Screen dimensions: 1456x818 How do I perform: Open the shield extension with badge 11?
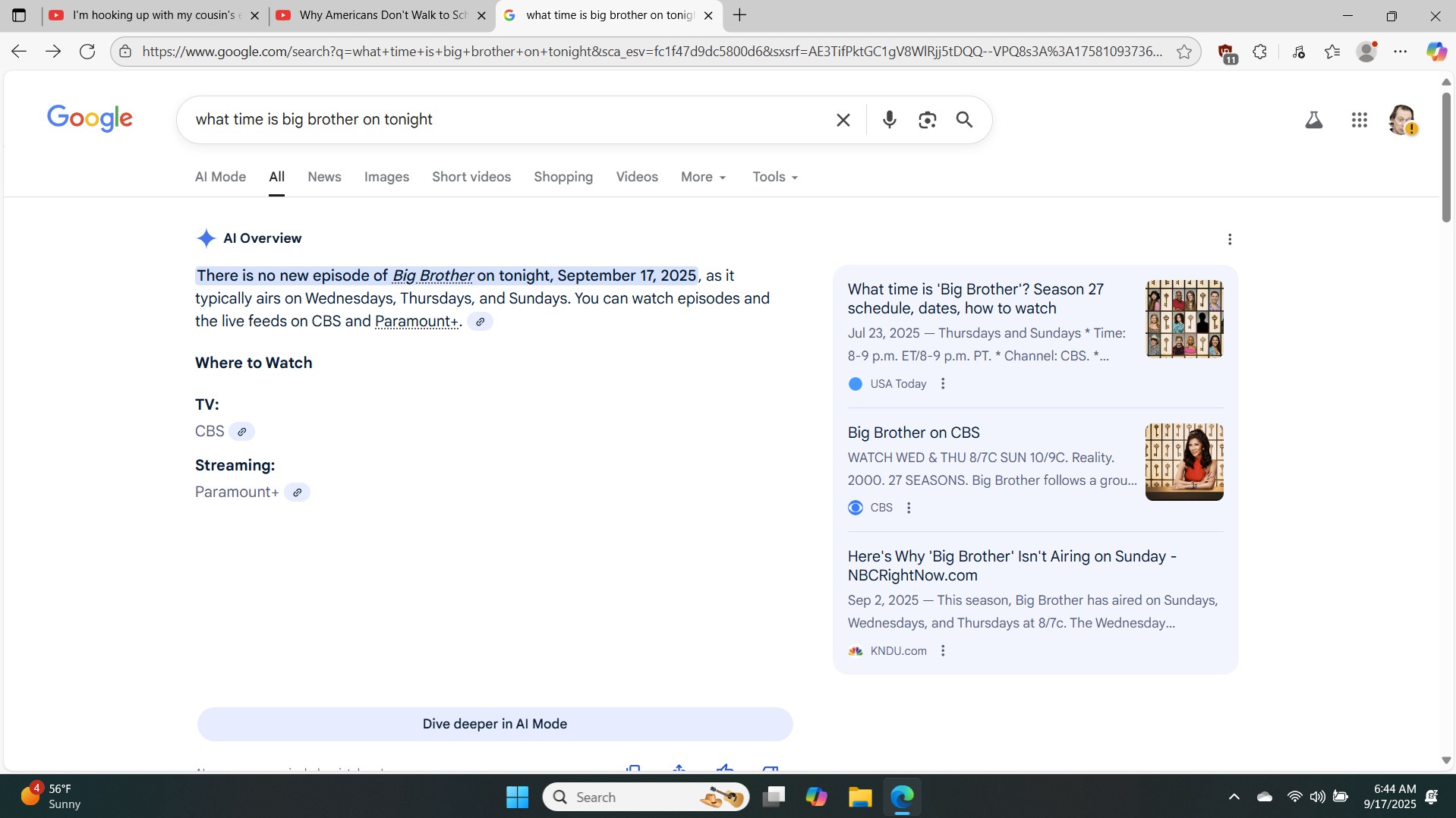click(x=1227, y=53)
